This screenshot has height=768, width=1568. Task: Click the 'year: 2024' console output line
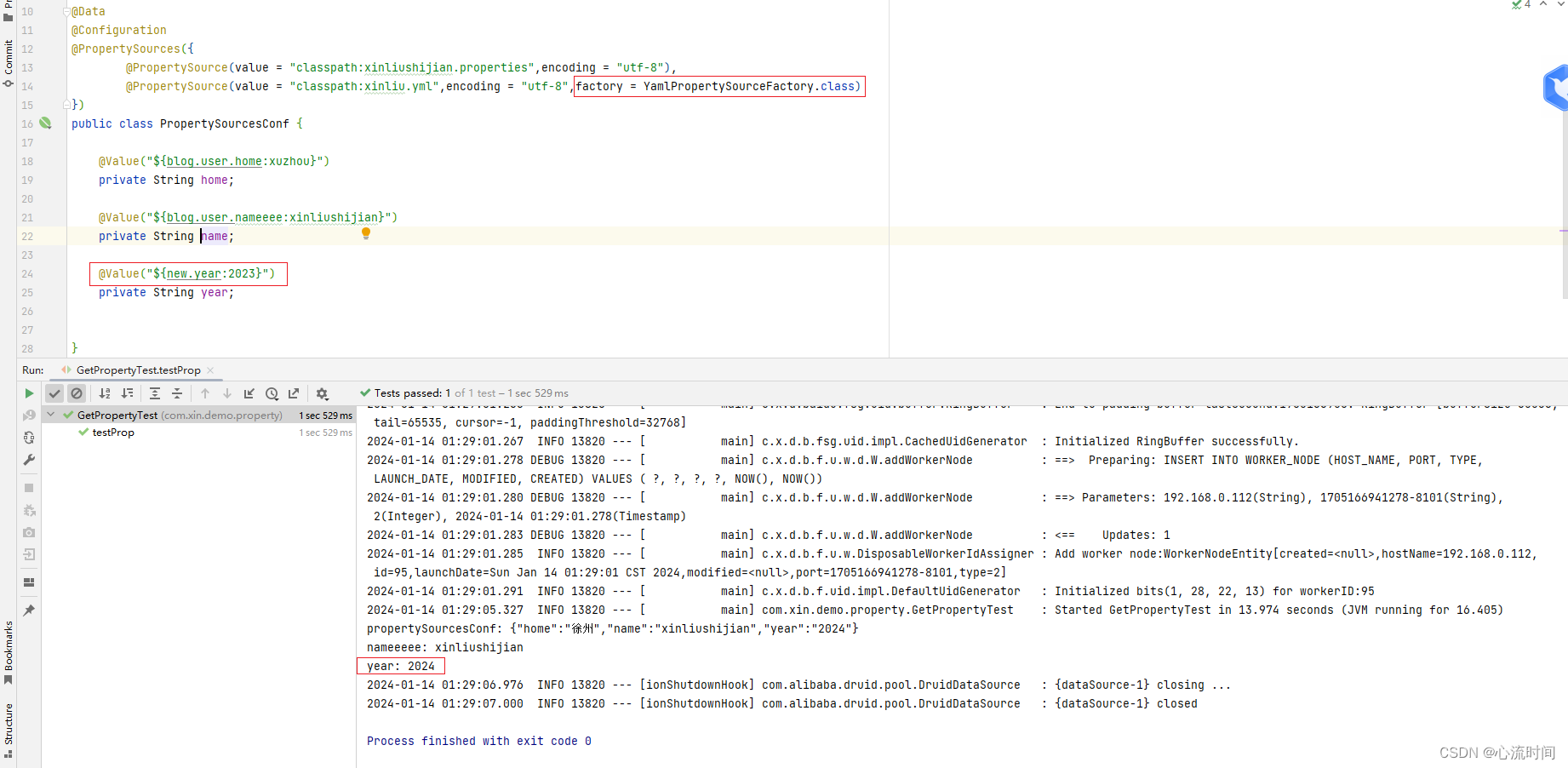pos(401,666)
